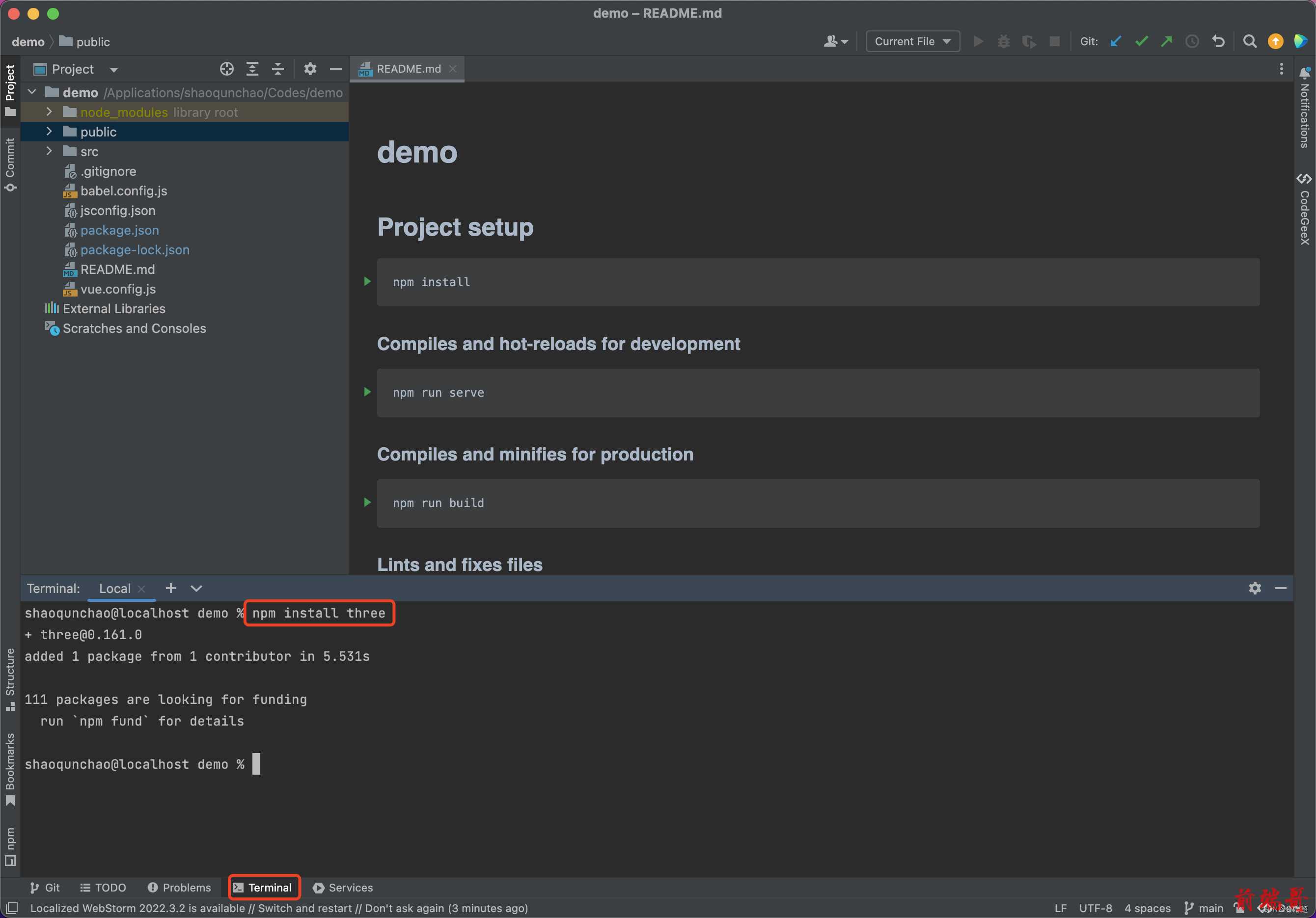Open Search Everywhere magnifier icon

click(x=1250, y=41)
